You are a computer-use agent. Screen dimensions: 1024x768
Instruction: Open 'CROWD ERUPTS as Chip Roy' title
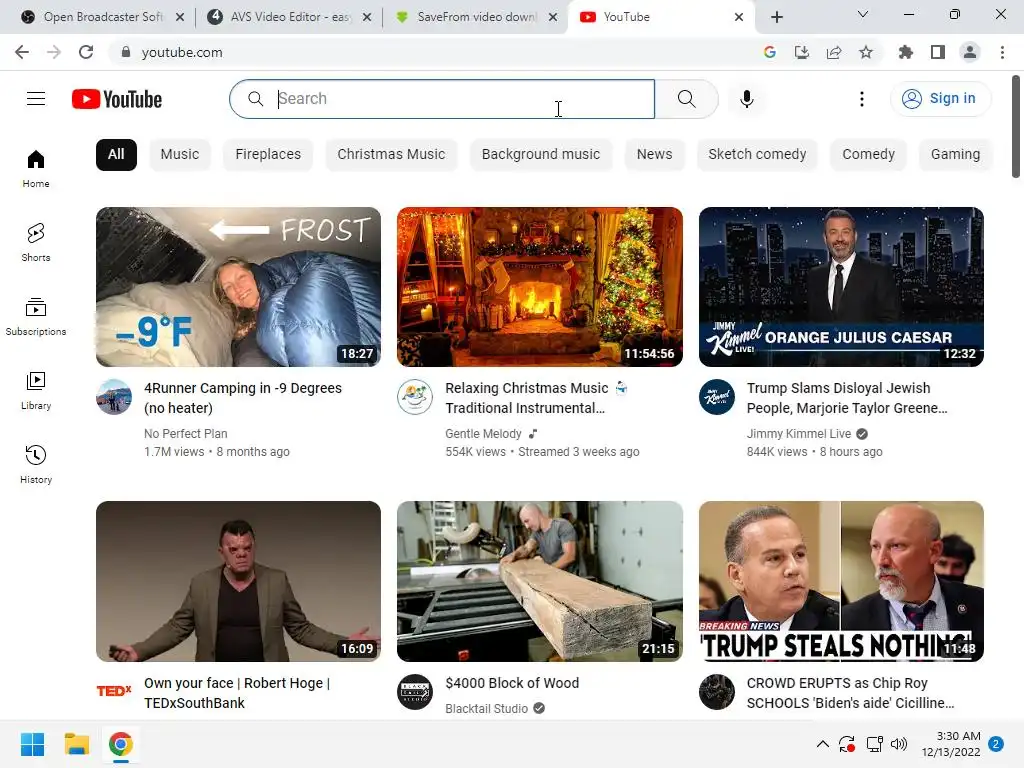tap(850, 693)
